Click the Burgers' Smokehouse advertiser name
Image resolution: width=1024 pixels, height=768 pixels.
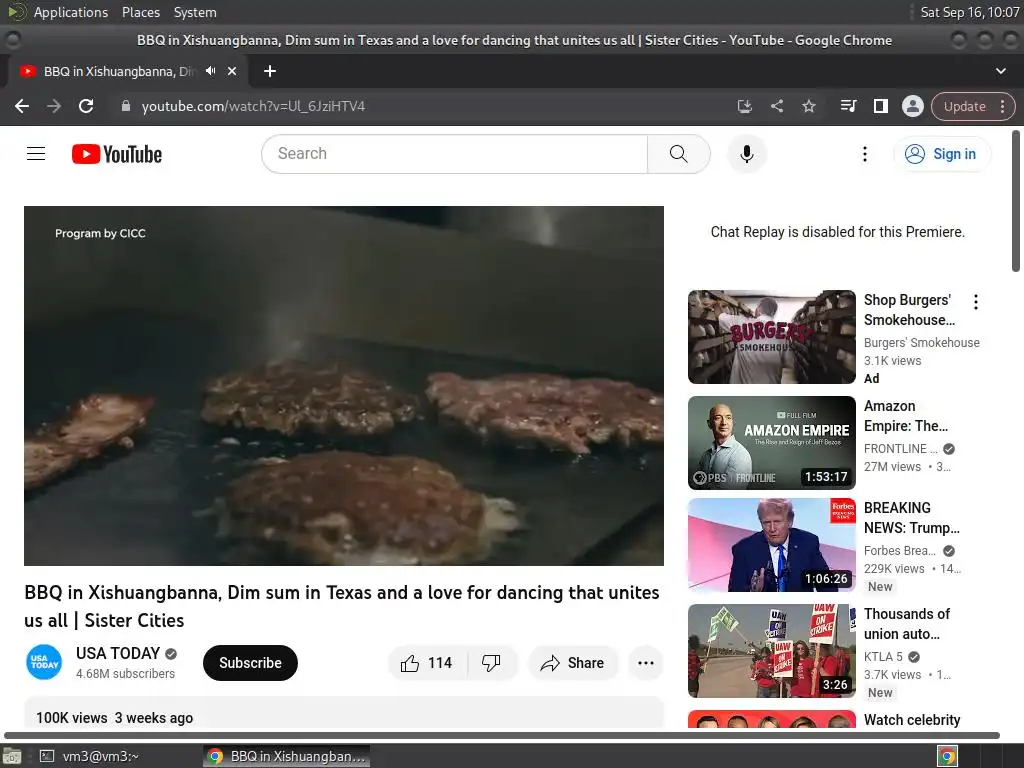(921, 342)
